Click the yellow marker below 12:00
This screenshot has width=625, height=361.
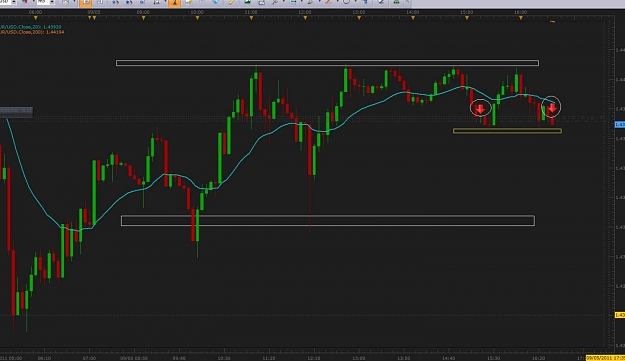[x=305, y=18]
